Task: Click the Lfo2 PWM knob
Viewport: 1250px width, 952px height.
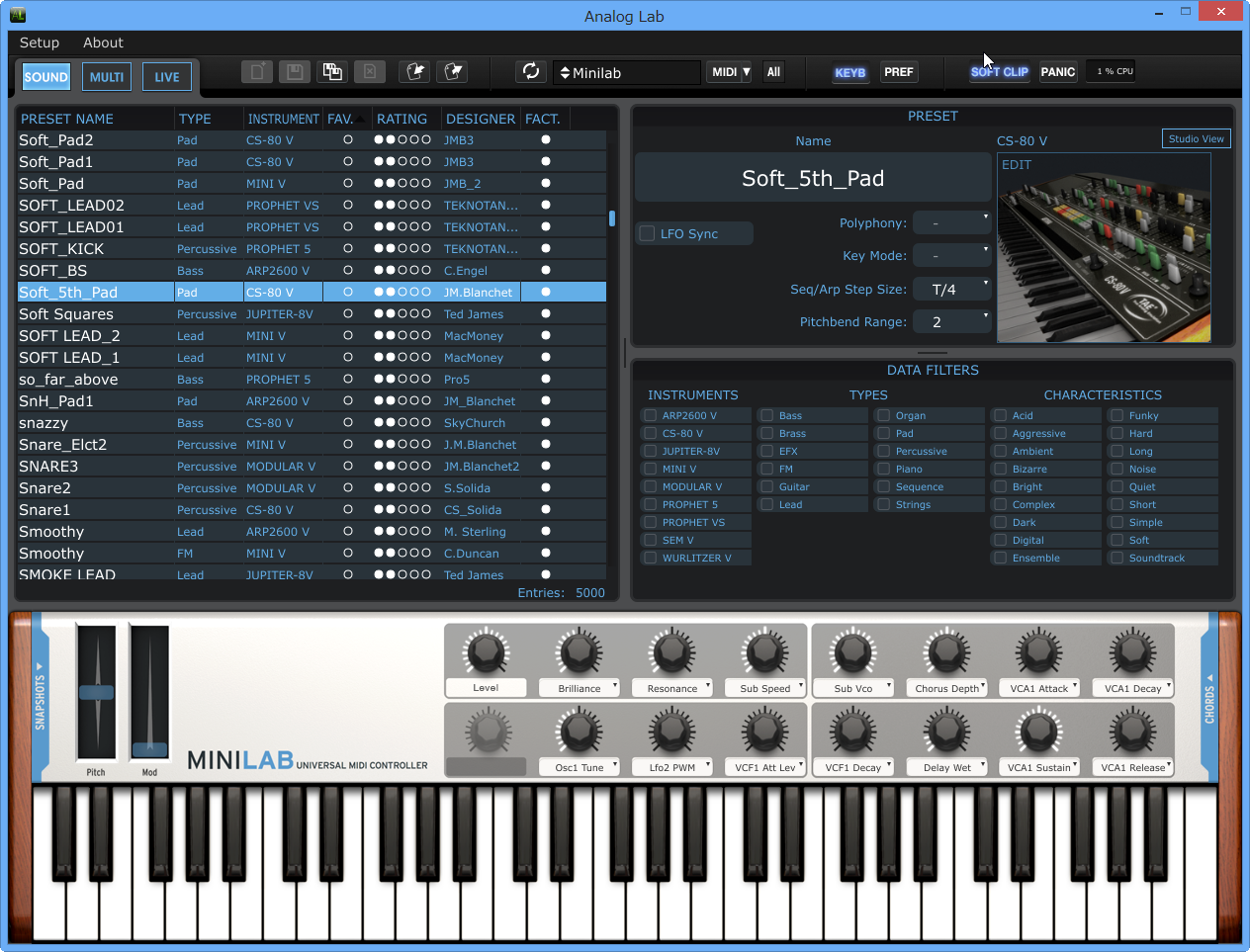Action: [672, 732]
